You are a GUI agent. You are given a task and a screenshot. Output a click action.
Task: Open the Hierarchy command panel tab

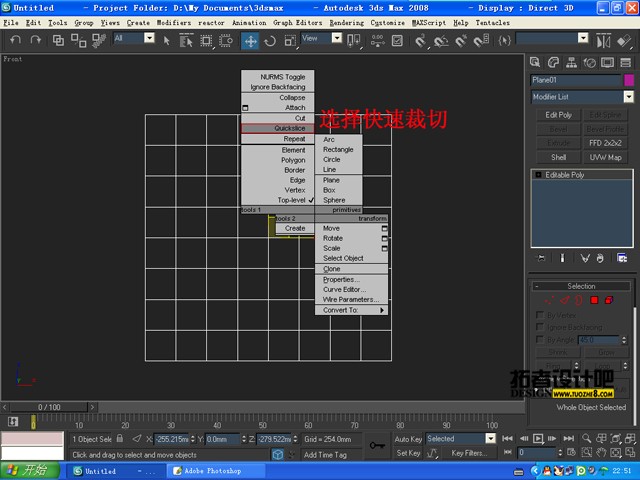coord(571,62)
